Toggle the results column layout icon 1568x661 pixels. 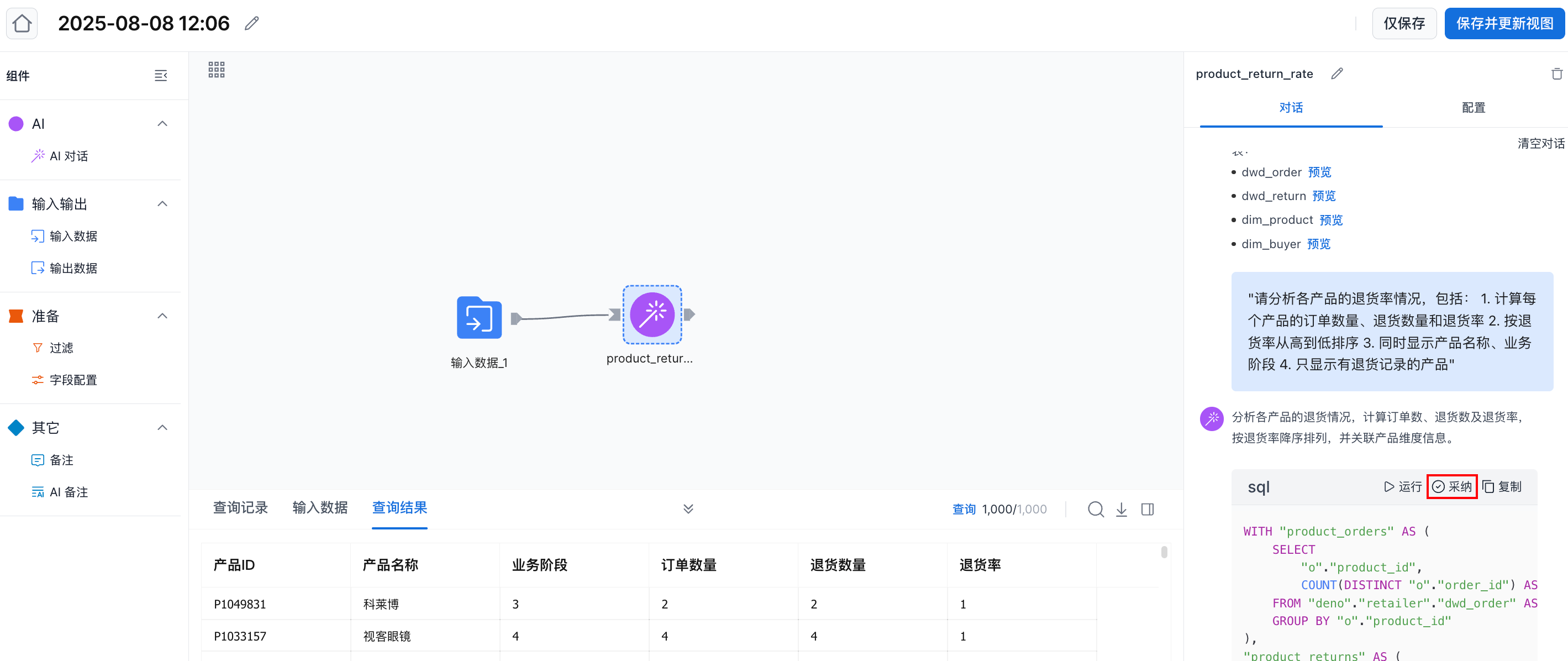[x=1148, y=509]
